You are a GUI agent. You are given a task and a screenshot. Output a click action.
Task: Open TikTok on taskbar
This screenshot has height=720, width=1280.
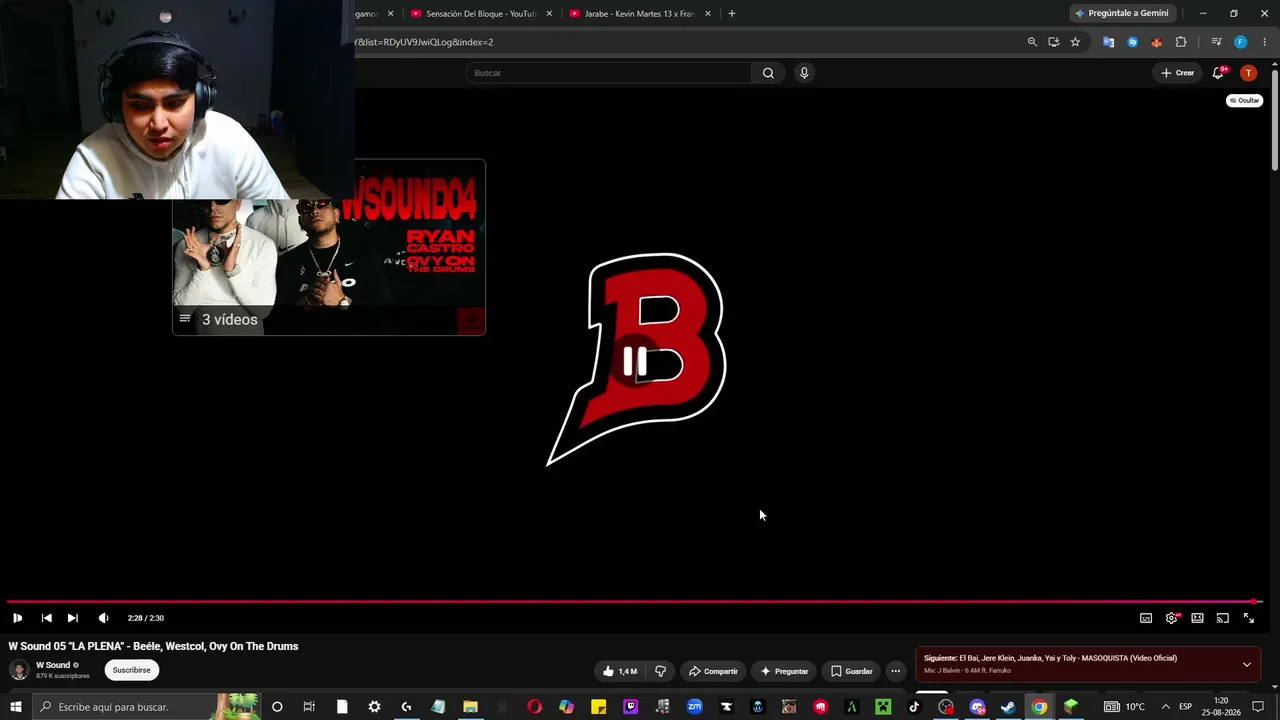click(x=914, y=707)
